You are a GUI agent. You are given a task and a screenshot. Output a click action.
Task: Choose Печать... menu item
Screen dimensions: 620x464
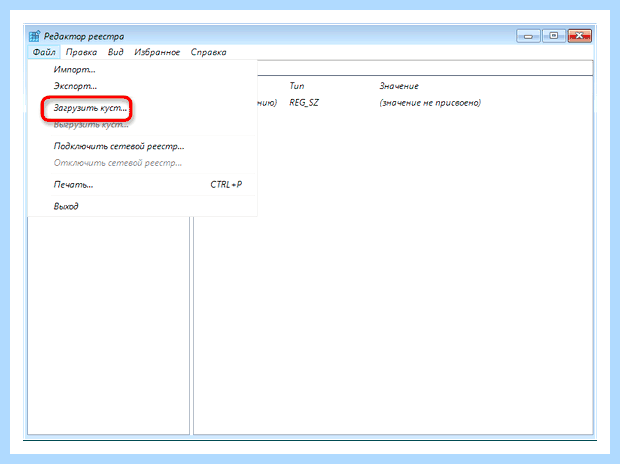(x=142, y=185)
